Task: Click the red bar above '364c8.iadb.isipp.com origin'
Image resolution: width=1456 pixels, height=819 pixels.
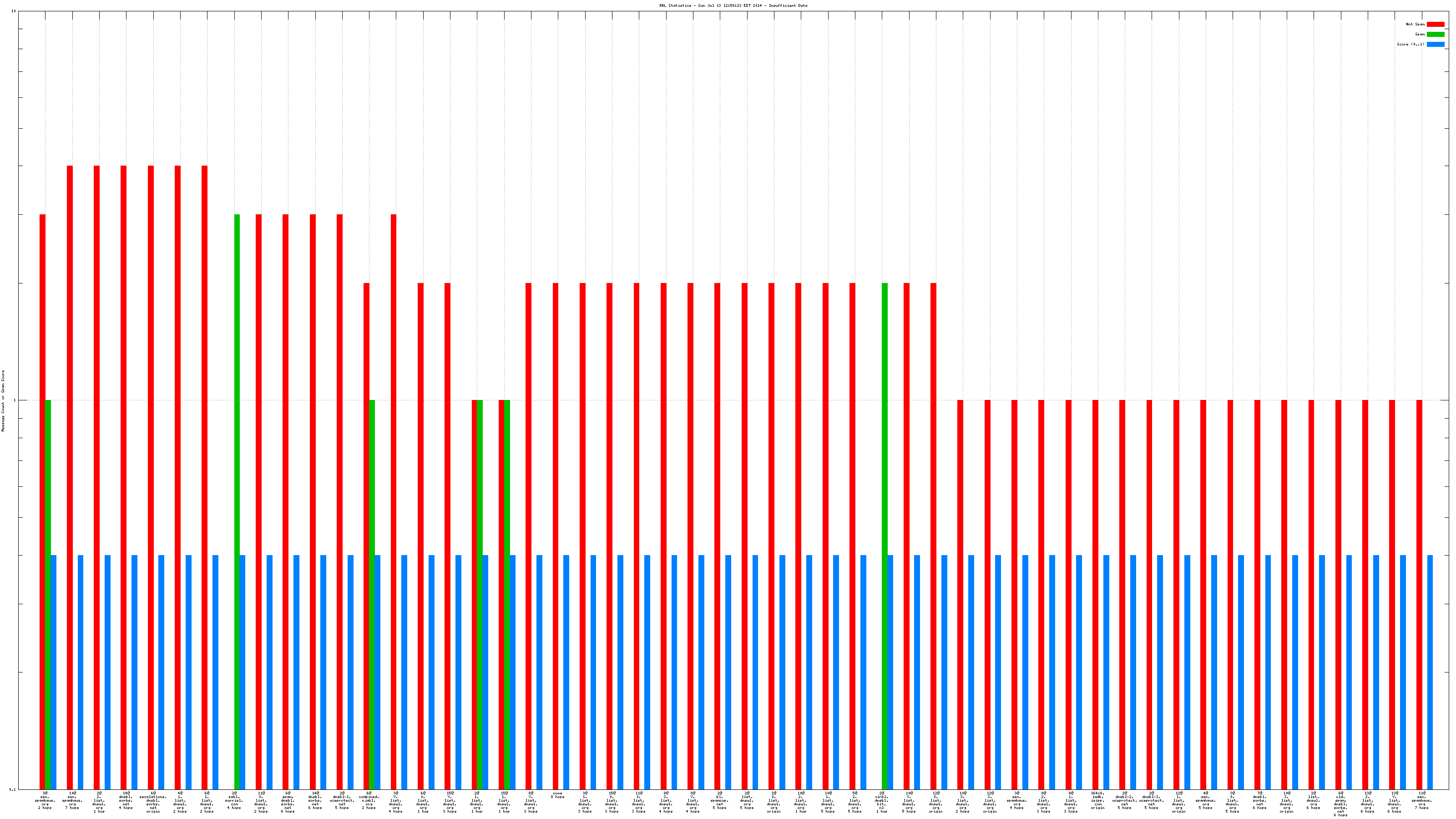Action: pos(1095,593)
